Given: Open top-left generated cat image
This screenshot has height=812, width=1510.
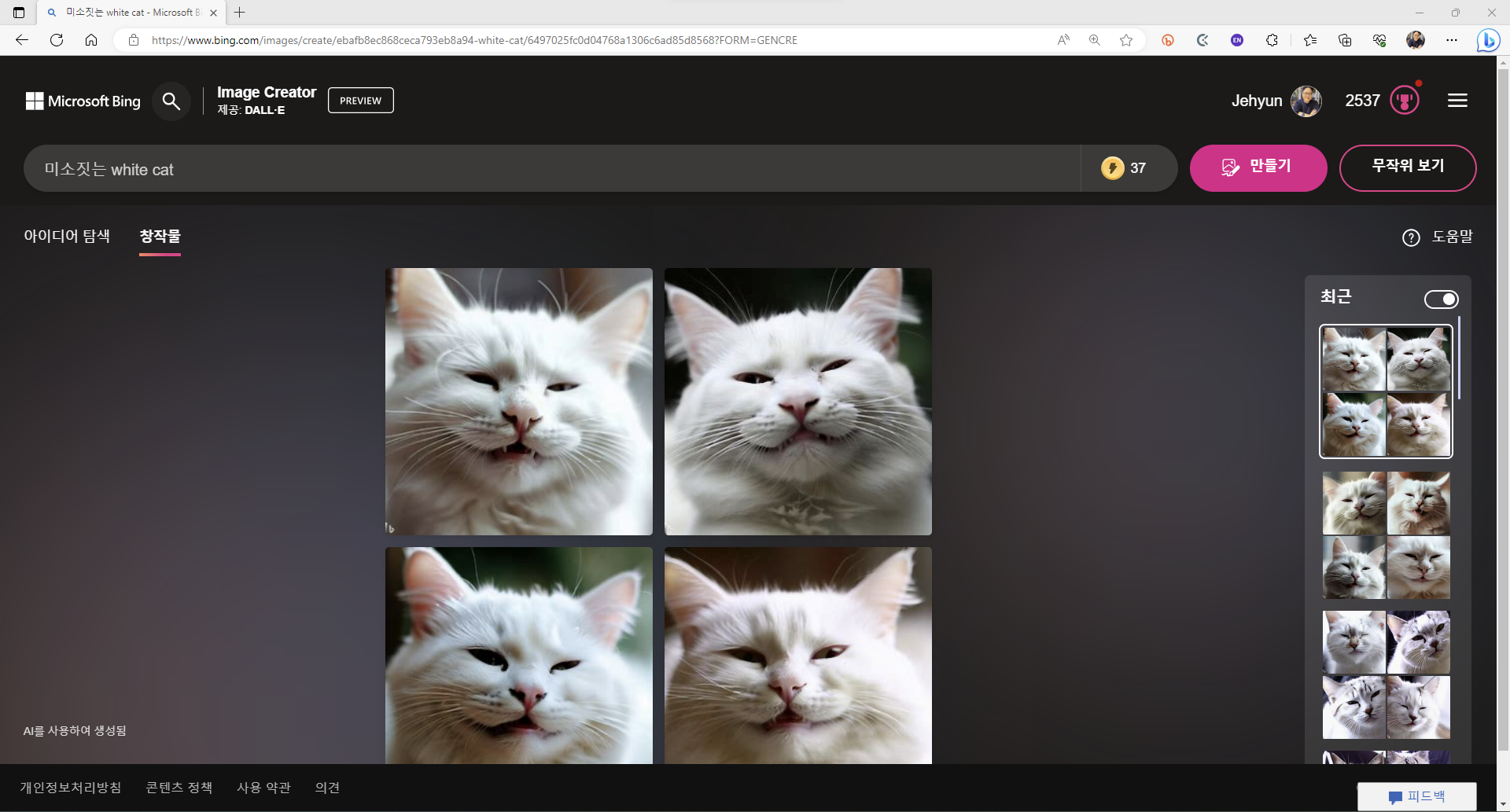Looking at the screenshot, I should point(519,402).
